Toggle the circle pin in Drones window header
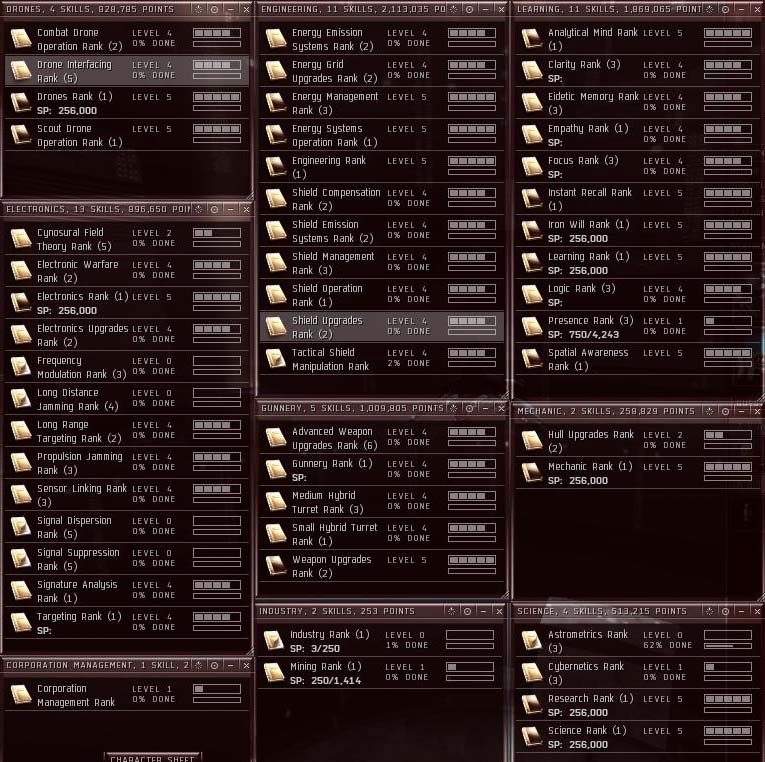Viewport: 765px width, 762px height. point(214,9)
